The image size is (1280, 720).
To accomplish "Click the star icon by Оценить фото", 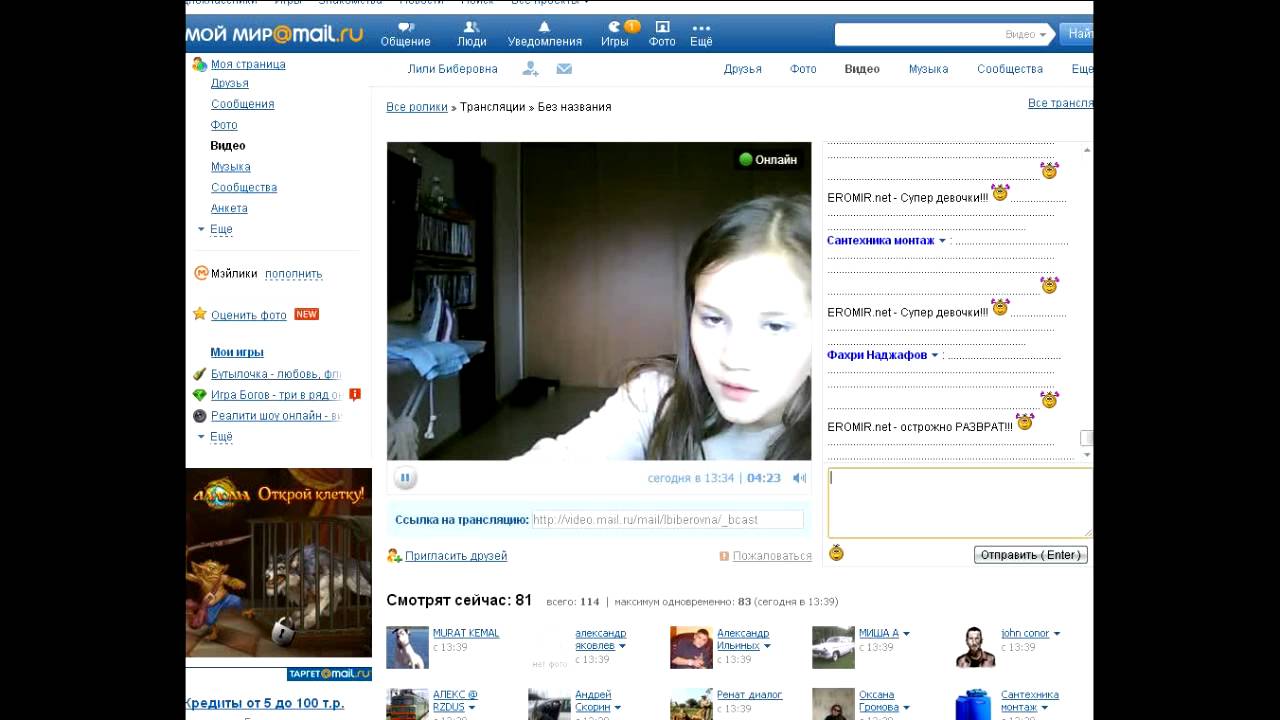I will [x=200, y=314].
